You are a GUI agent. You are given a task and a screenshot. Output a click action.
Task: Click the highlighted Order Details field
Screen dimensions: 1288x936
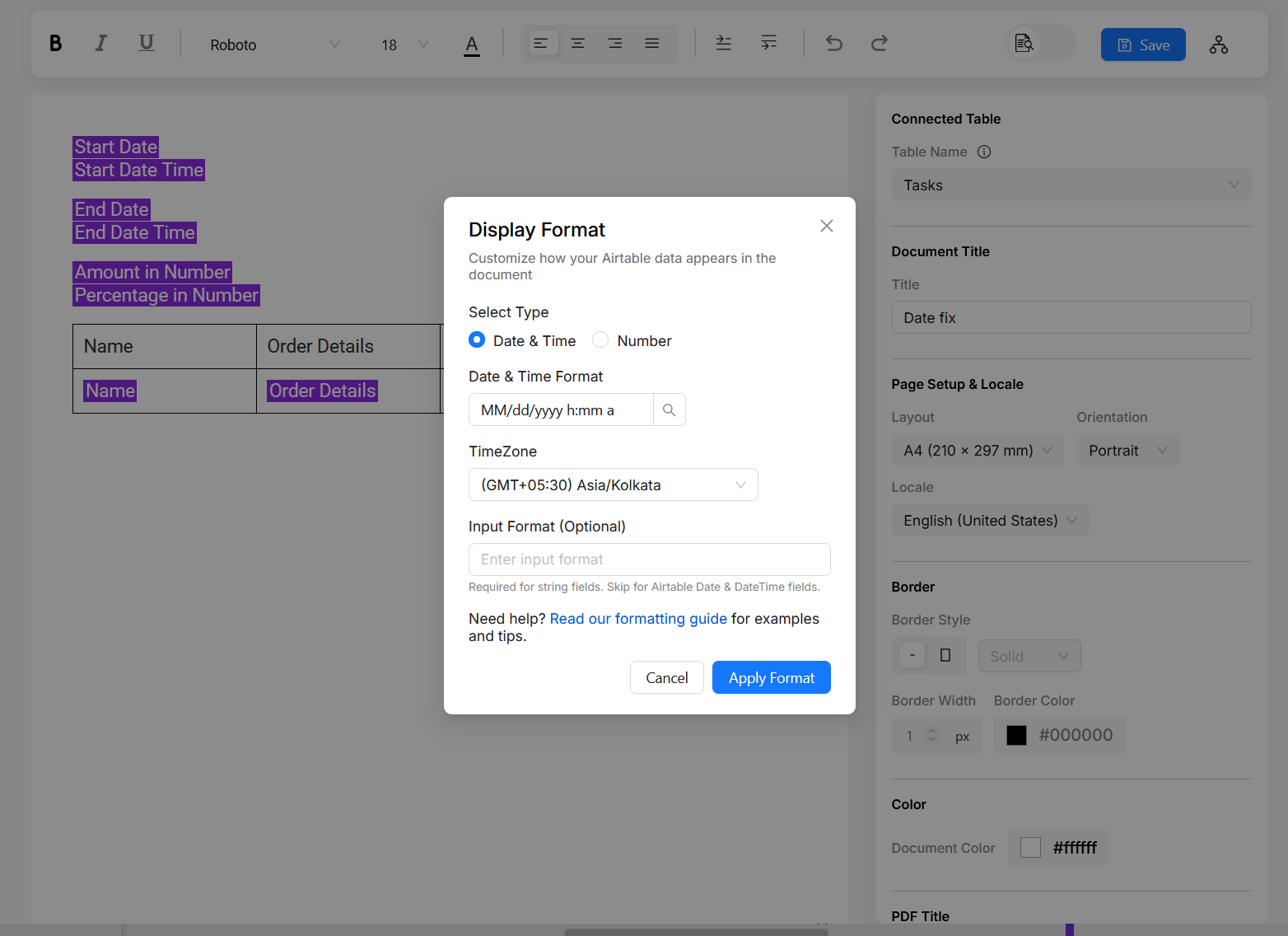click(x=322, y=391)
